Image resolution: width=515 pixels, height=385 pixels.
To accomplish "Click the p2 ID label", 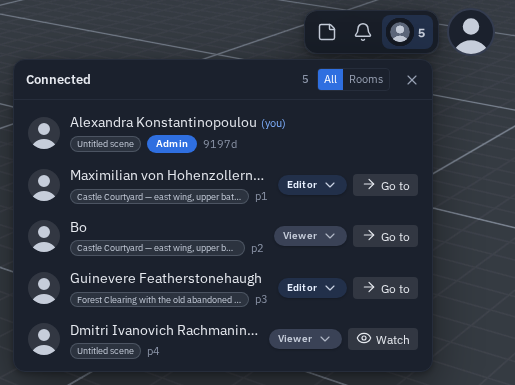I will pos(257,248).
